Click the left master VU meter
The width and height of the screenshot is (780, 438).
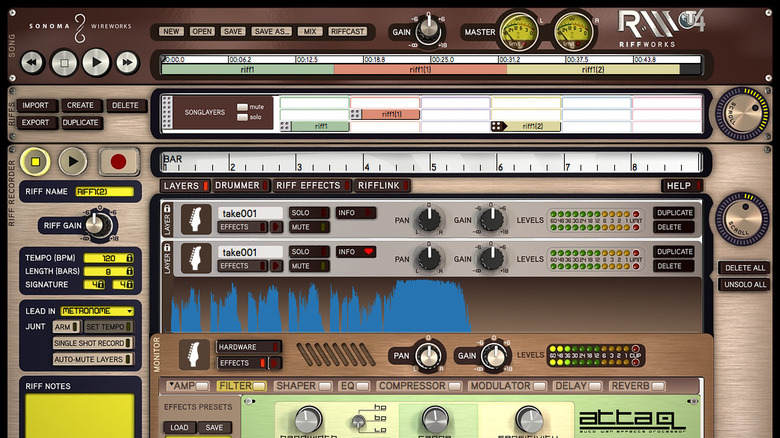click(x=519, y=32)
